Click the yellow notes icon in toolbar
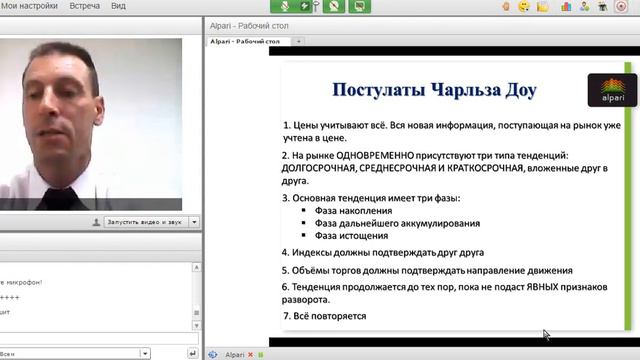 tap(542, 7)
